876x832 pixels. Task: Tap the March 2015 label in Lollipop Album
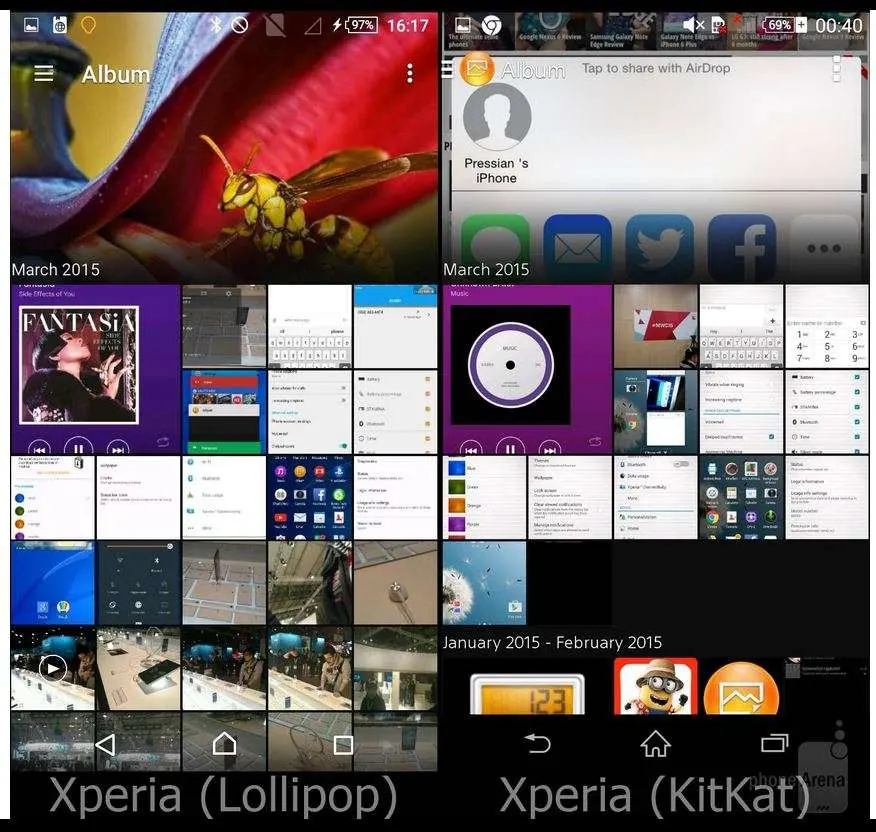55,269
